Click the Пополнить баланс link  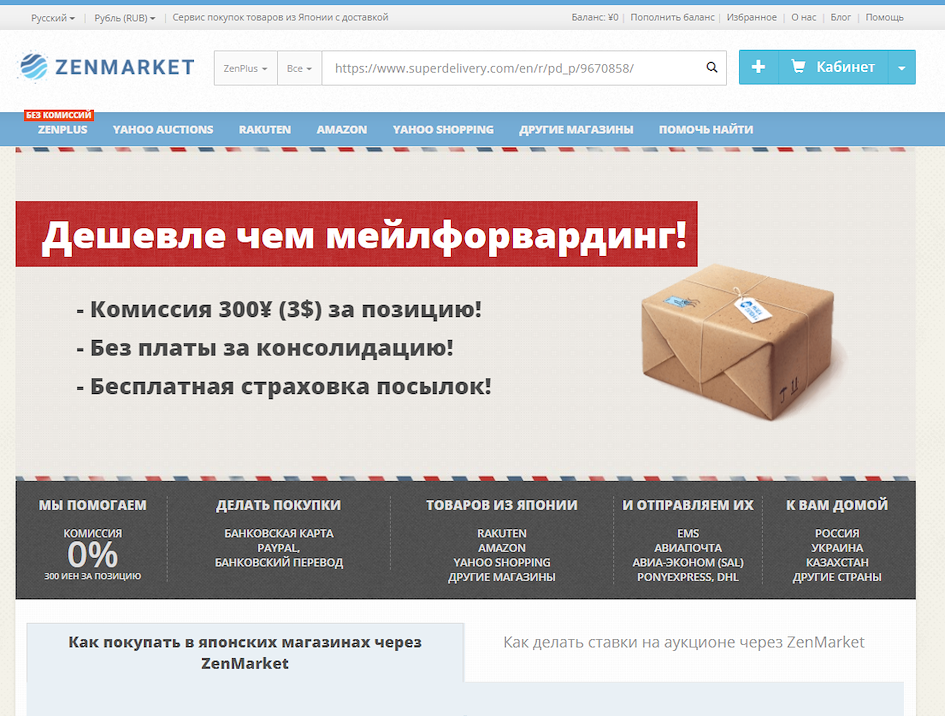click(673, 17)
